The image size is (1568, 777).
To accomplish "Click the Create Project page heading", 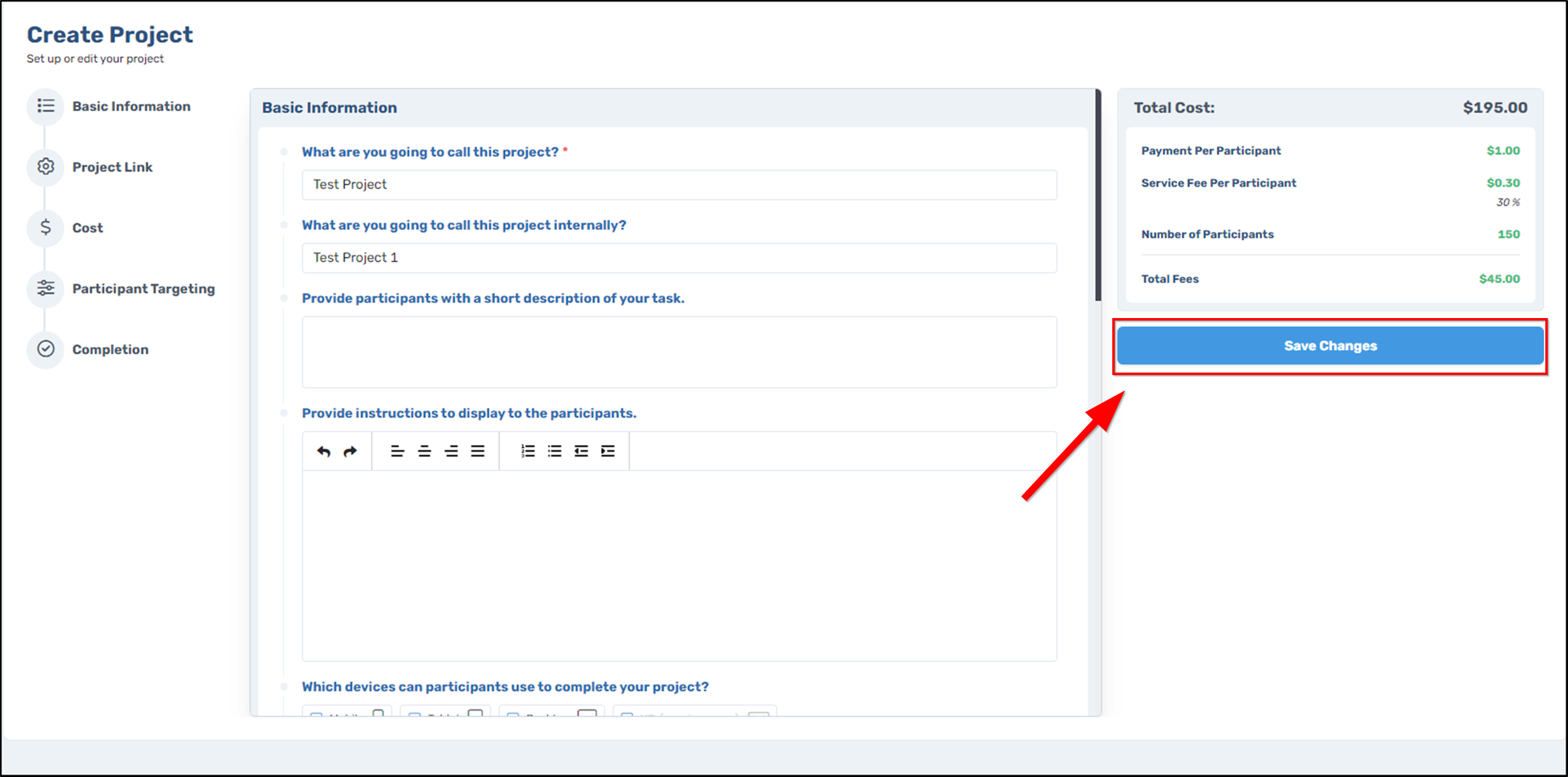I will [110, 35].
